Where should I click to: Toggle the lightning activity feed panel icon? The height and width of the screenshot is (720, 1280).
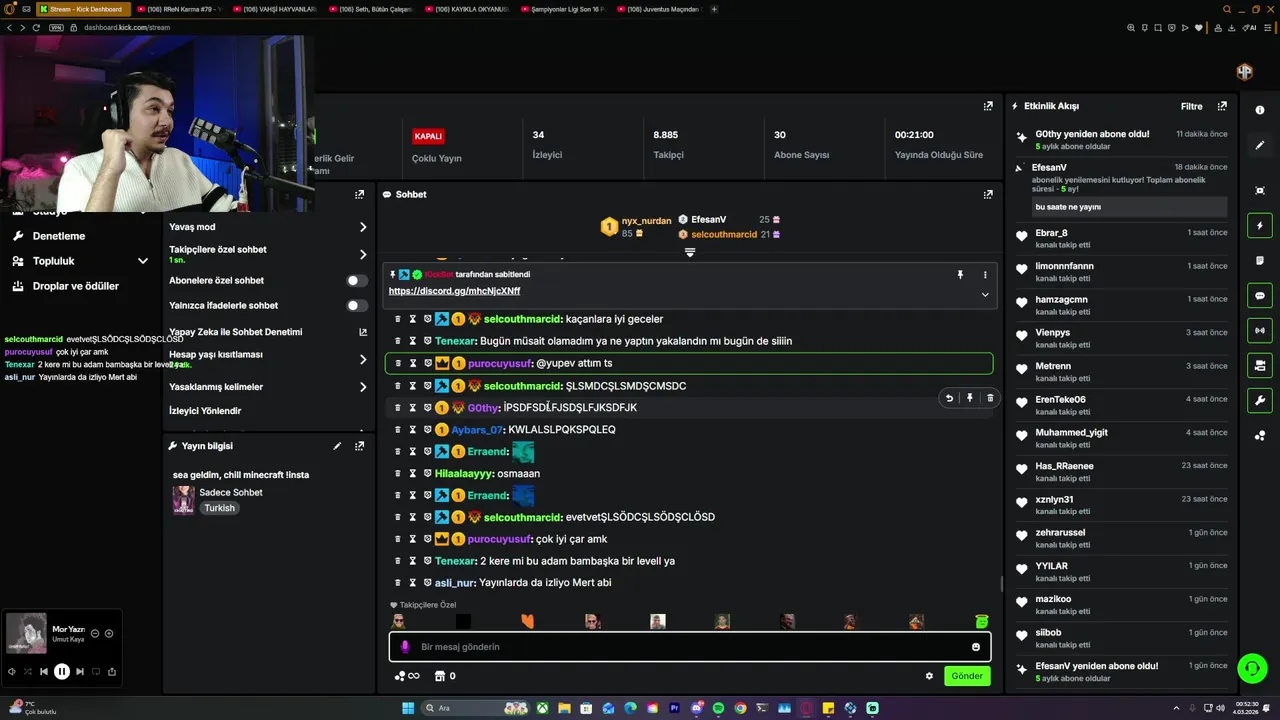pos(1260,225)
